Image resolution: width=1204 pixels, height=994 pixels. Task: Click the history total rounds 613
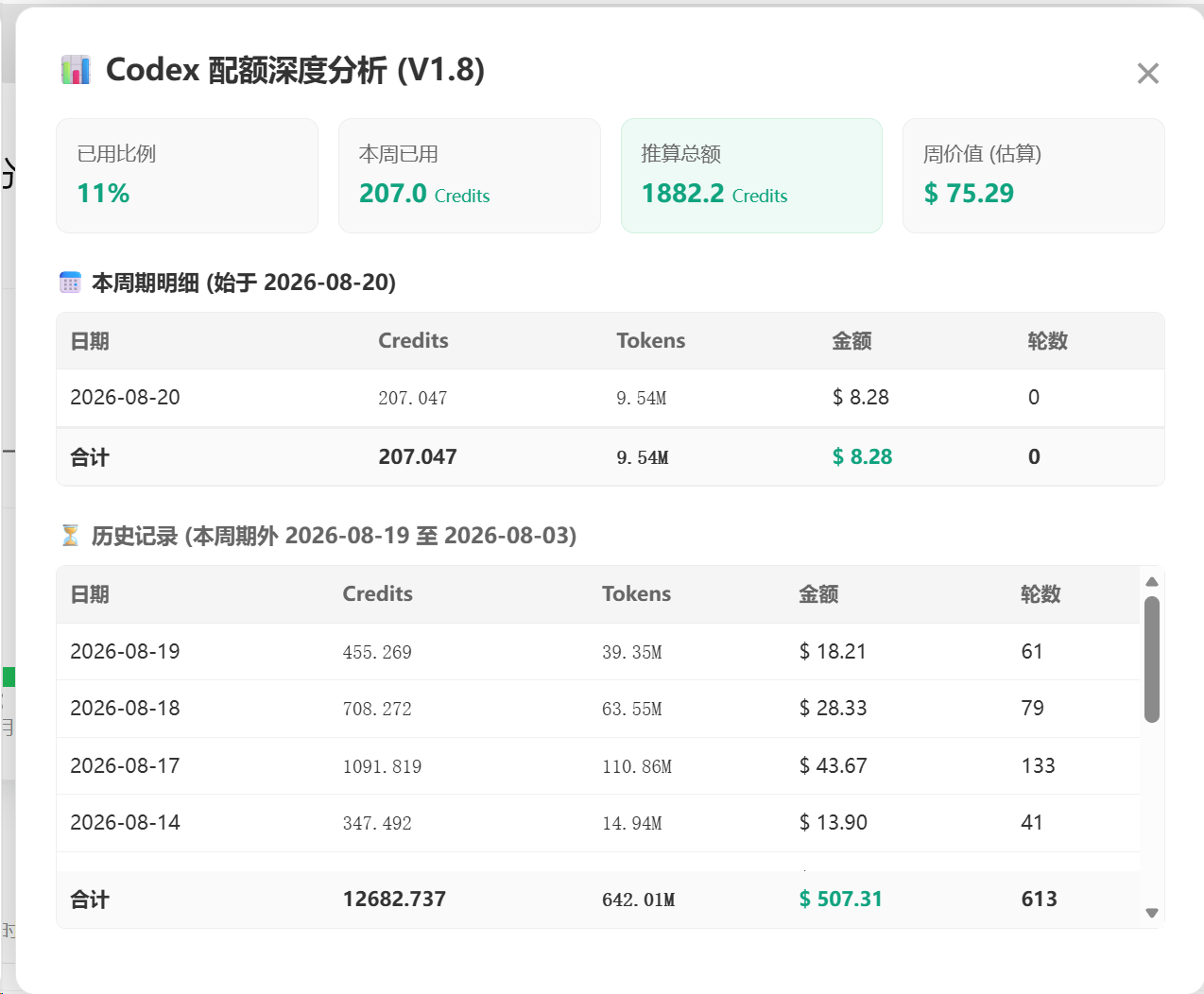tap(1039, 900)
